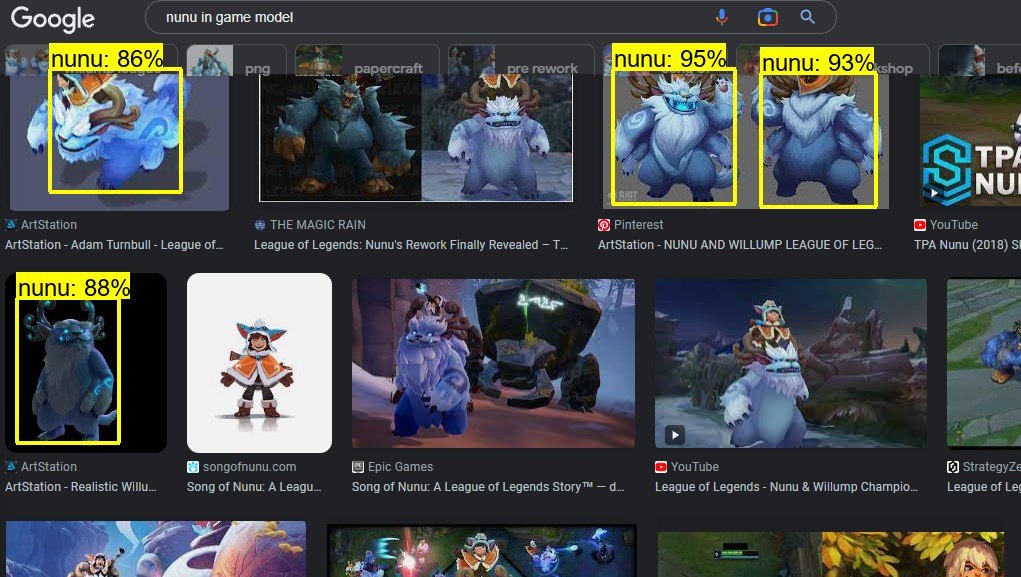Screen dimensions: 1021x577
Task: Click 'League of Legends: Nunu's Rework Finally Revealed' link
Action: pyautogui.click(x=411, y=245)
